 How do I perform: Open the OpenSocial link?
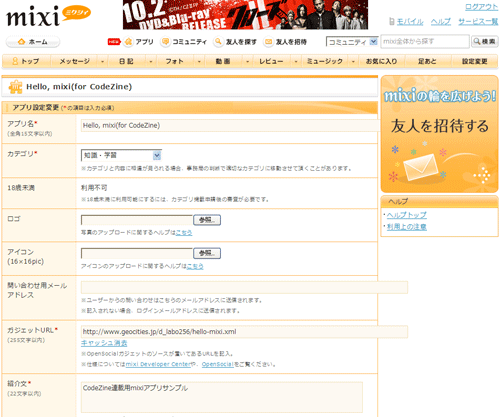(218, 364)
